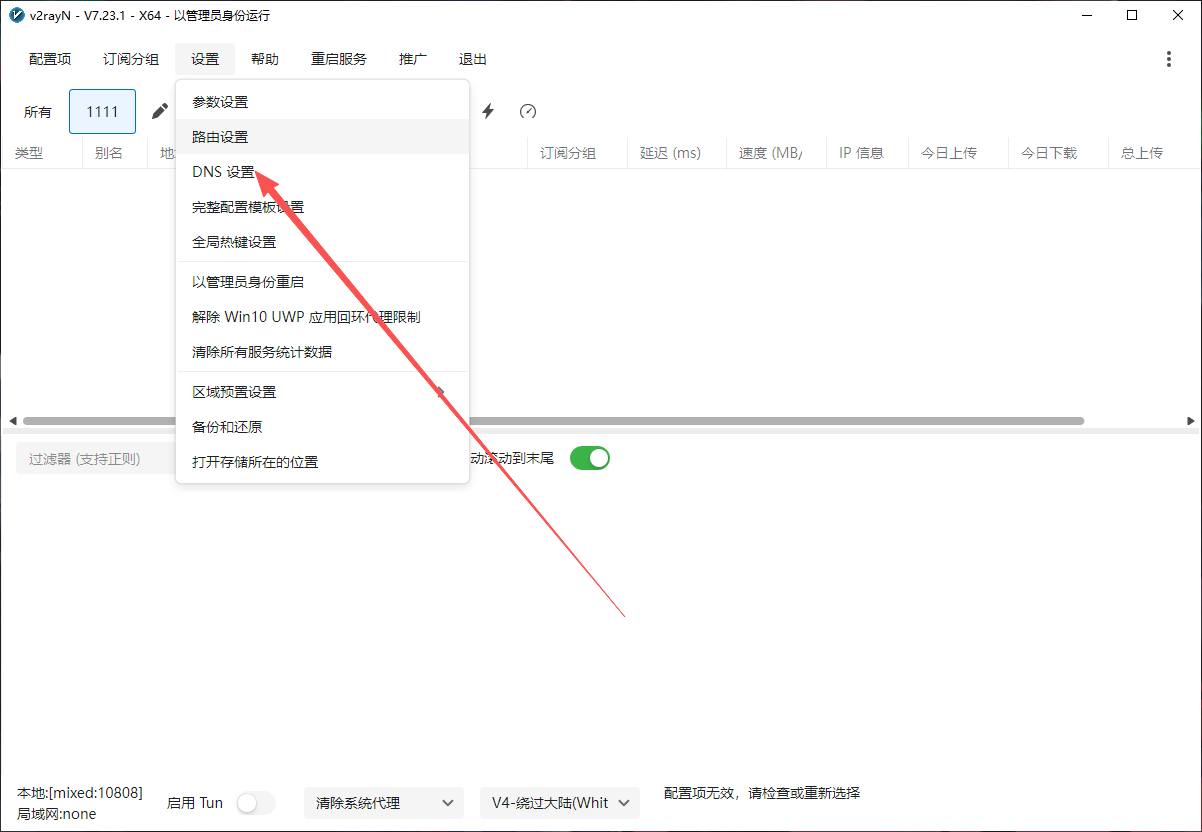This screenshot has height=832, width=1202.
Task: Click the left scroll arrow of server list
Action: click(x=12, y=421)
